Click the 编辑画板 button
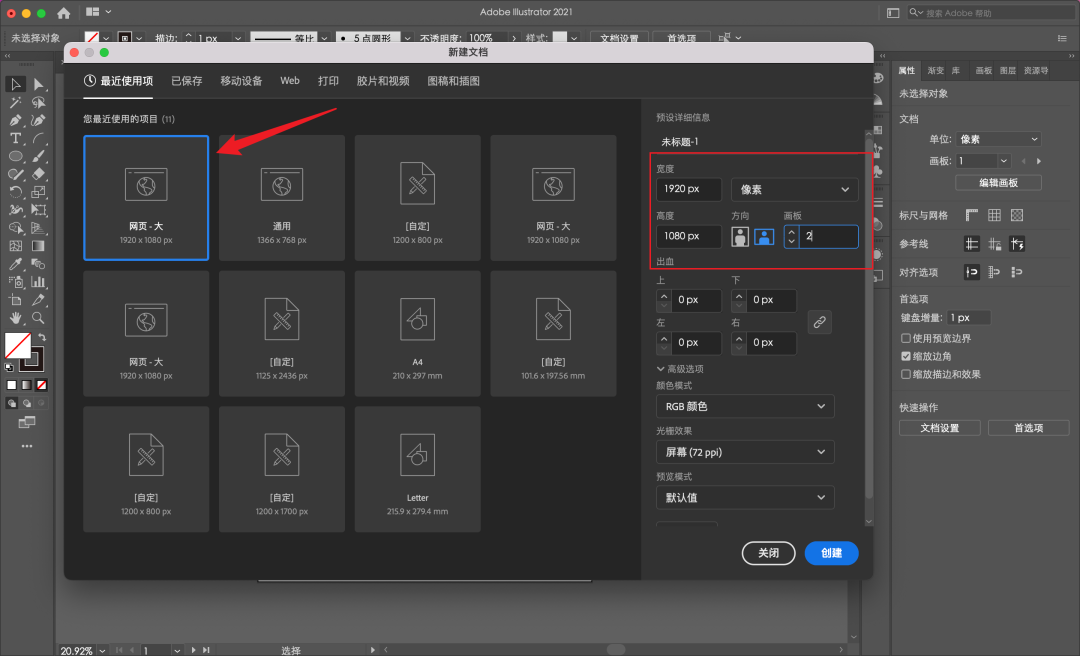This screenshot has height=656, width=1080. [998, 183]
